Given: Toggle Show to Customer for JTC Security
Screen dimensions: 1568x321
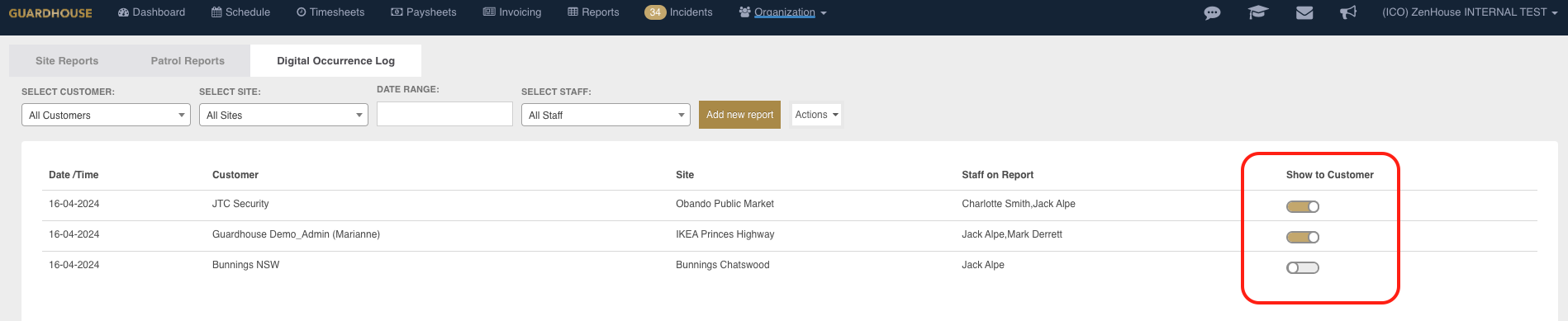Looking at the screenshot, I should click(x=1303, y=206).
